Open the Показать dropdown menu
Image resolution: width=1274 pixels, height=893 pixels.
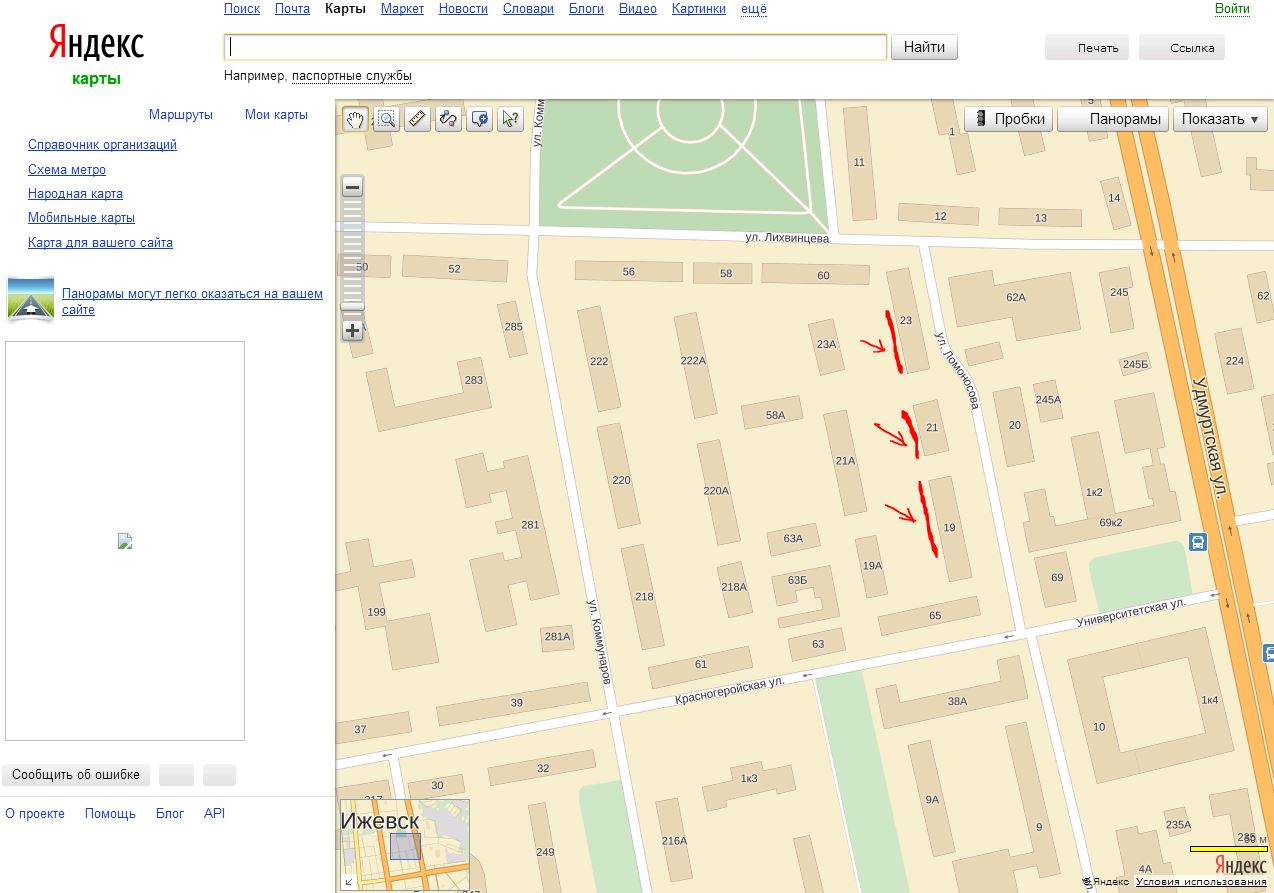[1220, 119]
